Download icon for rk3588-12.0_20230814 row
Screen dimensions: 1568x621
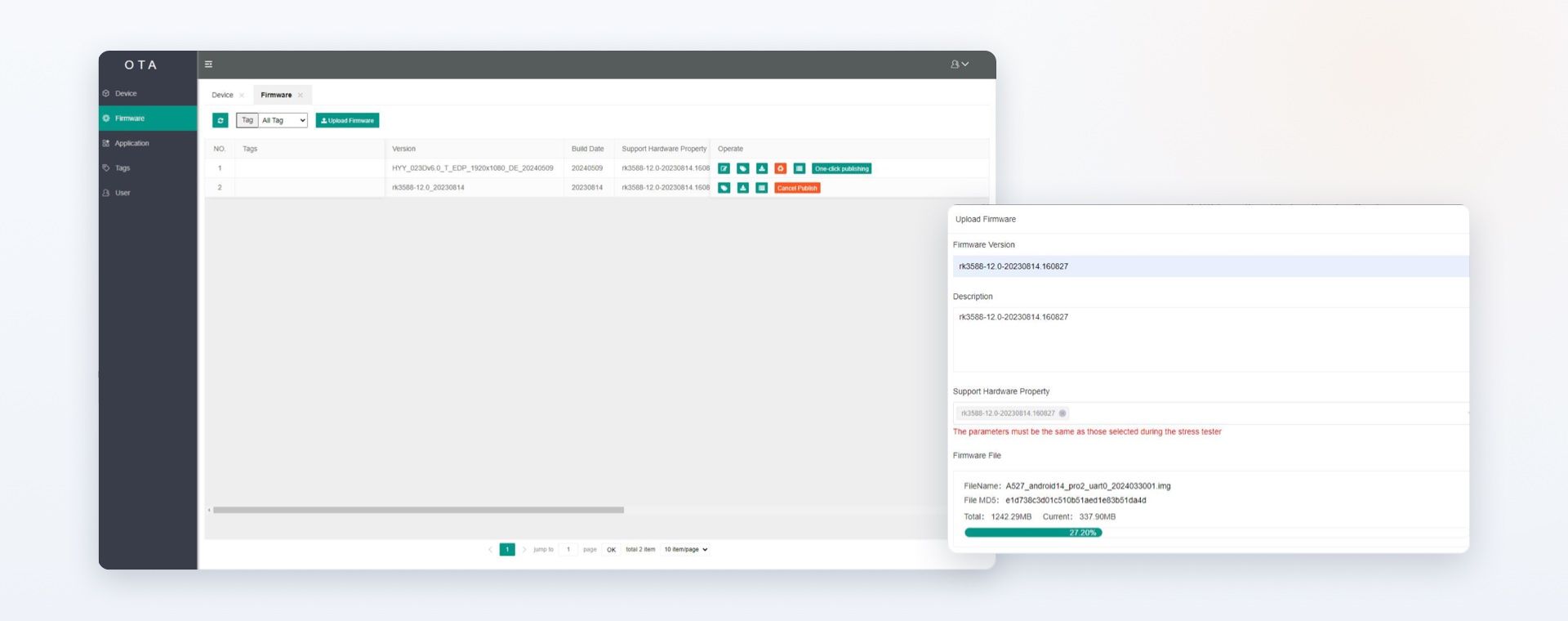pos(743,188)
